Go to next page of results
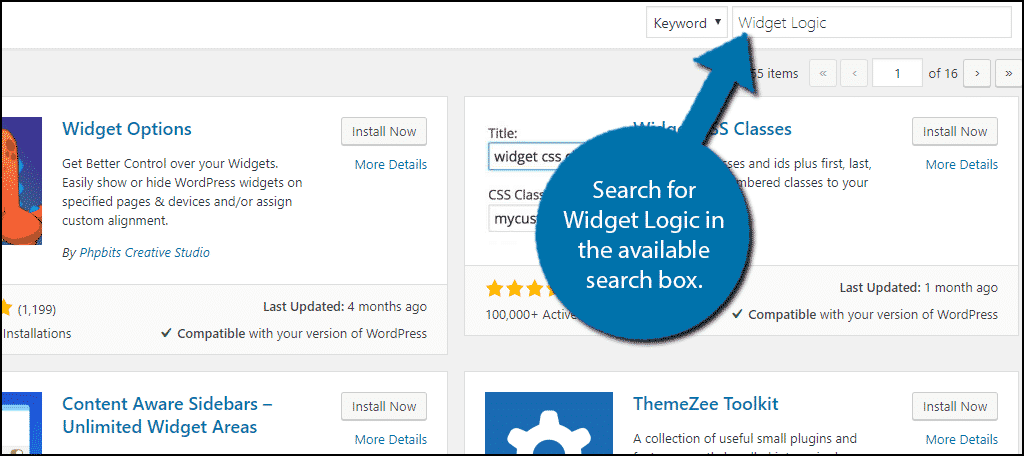Screen dimensions: 1024x456 pos(977,74)
